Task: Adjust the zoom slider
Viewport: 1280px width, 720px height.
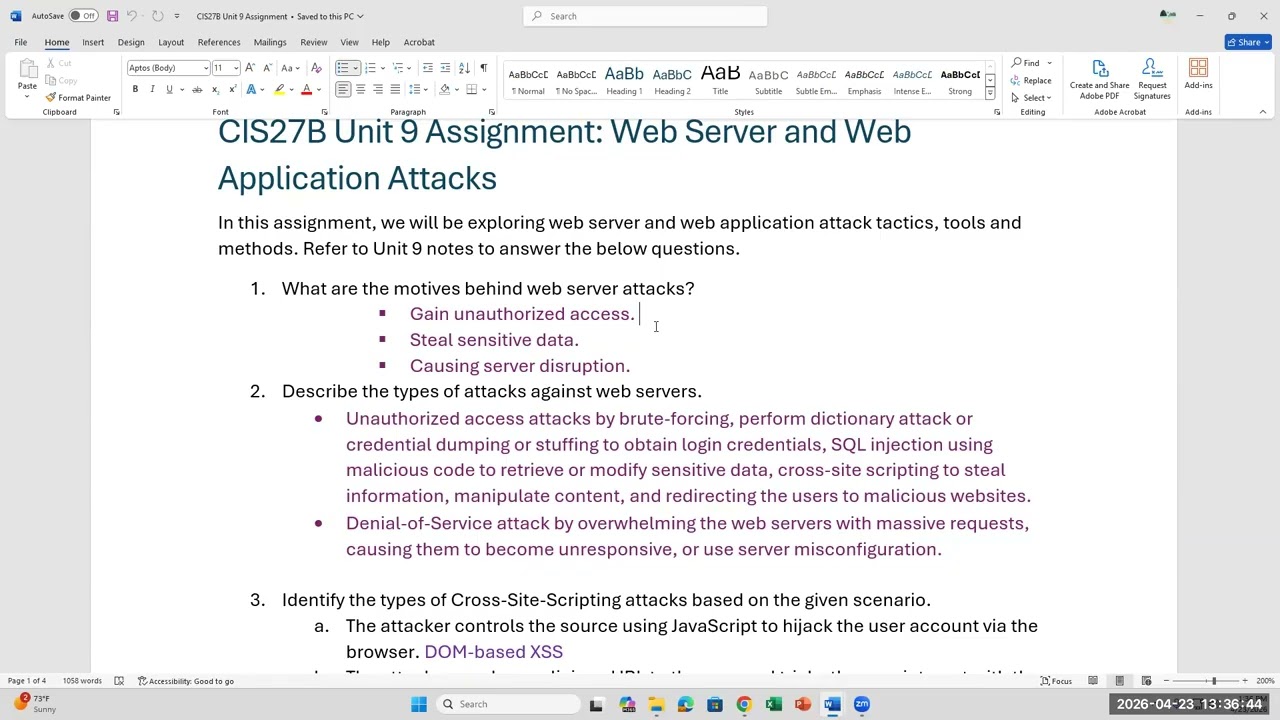Action: pos(1214,681)
